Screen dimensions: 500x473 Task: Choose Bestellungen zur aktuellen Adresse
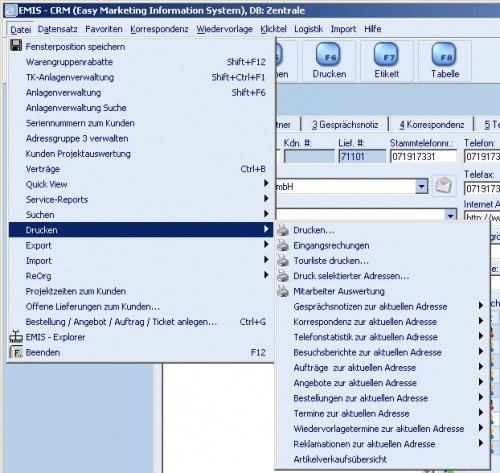[x=382, y=398]
